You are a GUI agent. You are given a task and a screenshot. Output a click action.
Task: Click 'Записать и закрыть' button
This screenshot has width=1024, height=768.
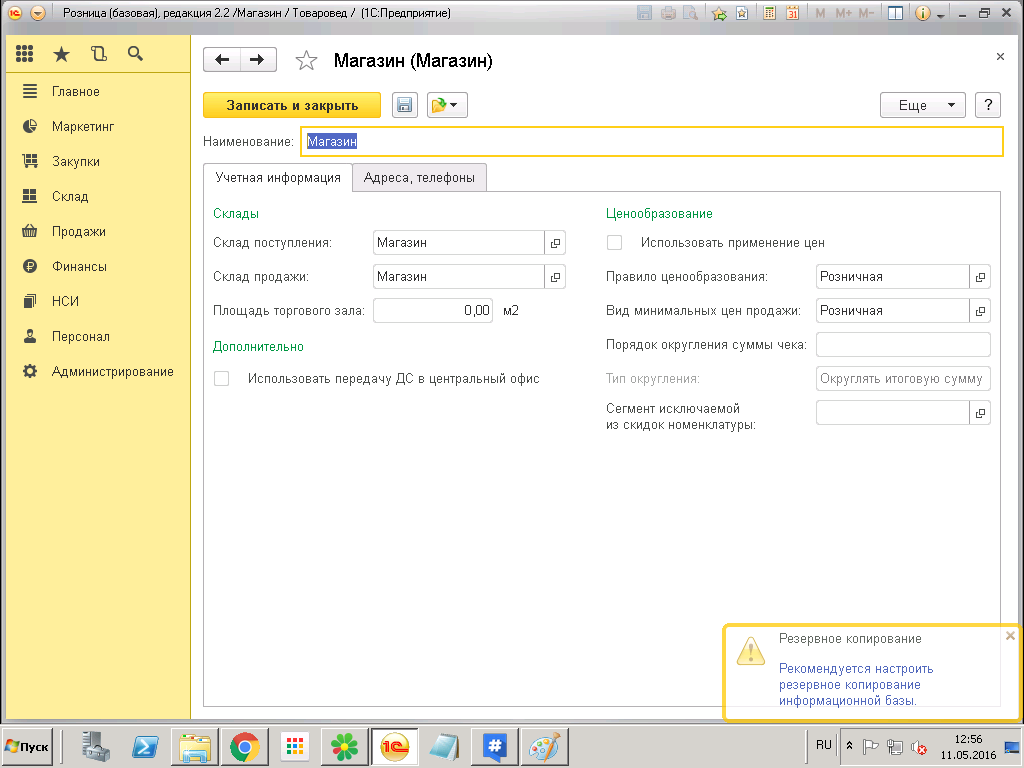pyautogui.click(x=292, y=105)
